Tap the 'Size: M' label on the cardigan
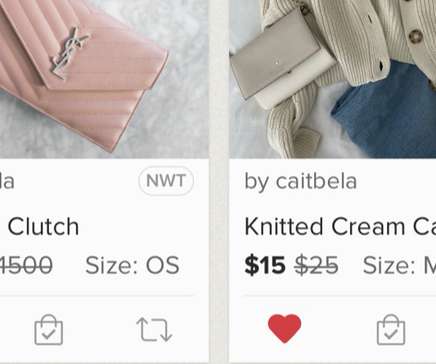Screen dimensions: 436x364 point(399,266)
